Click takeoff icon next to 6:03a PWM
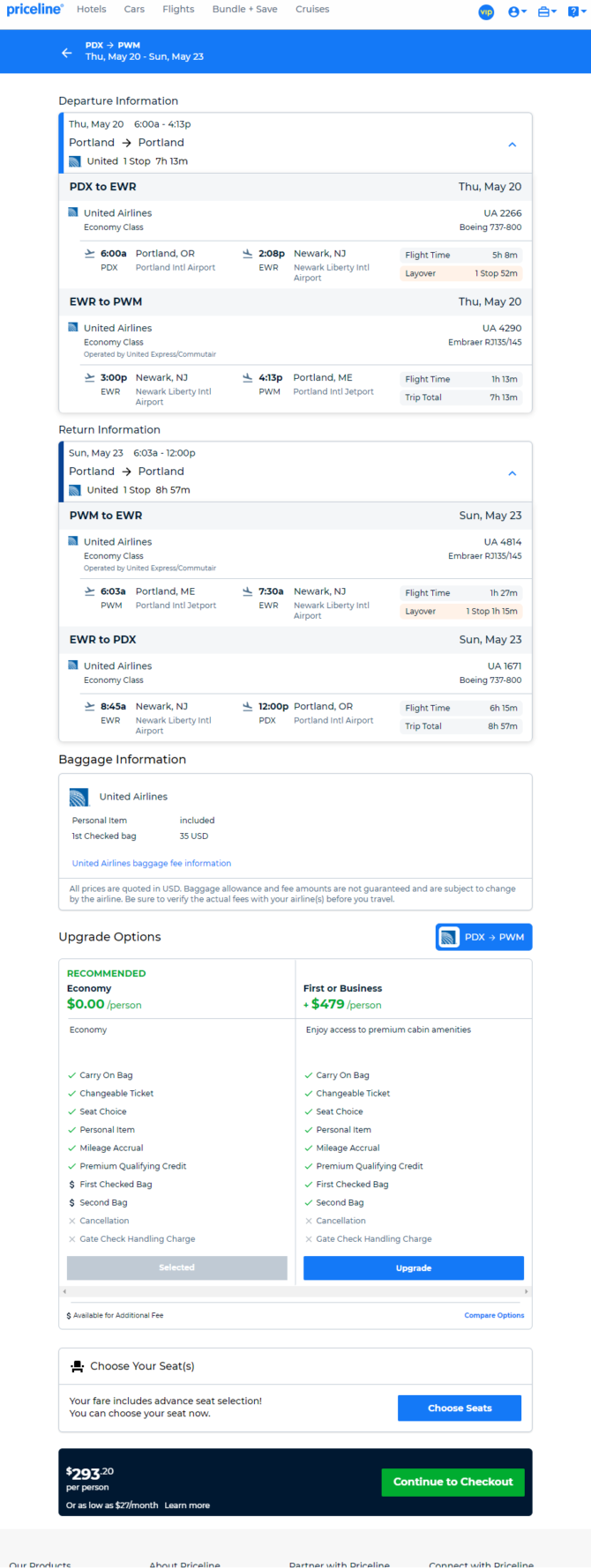 click(89, 591)
